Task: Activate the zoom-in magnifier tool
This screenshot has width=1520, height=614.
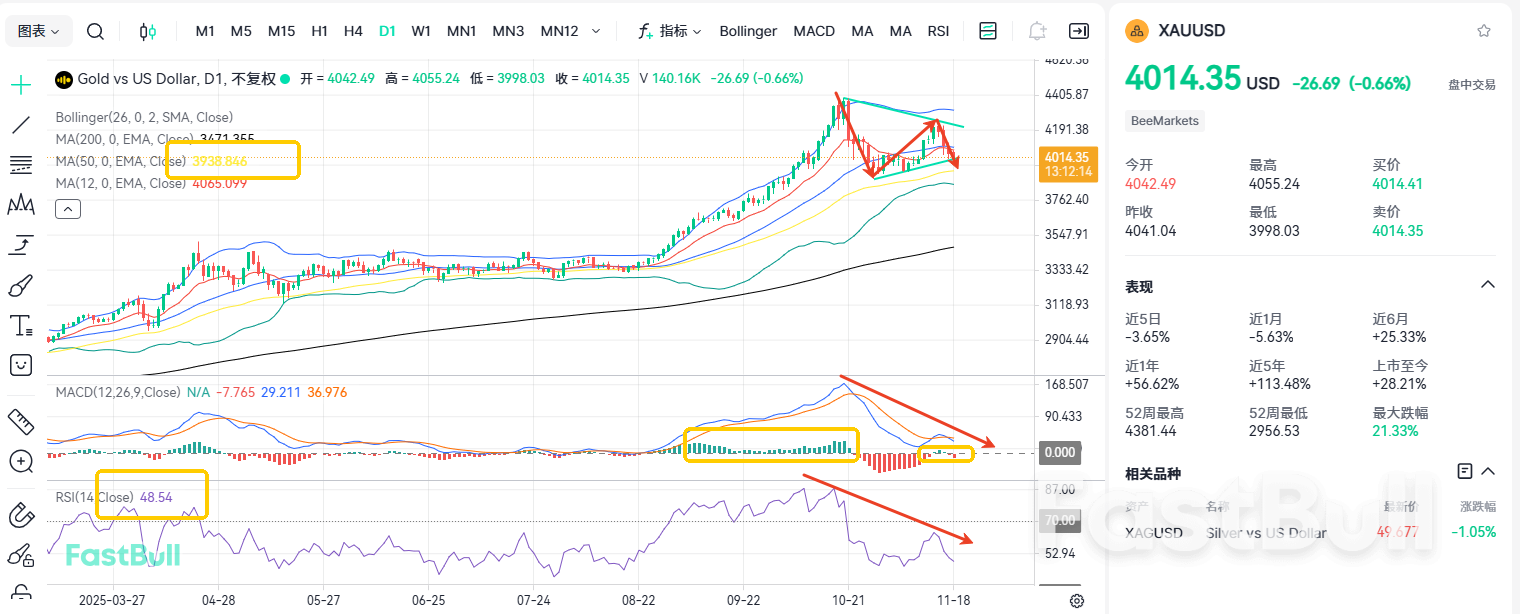Action: coord(21,462)
